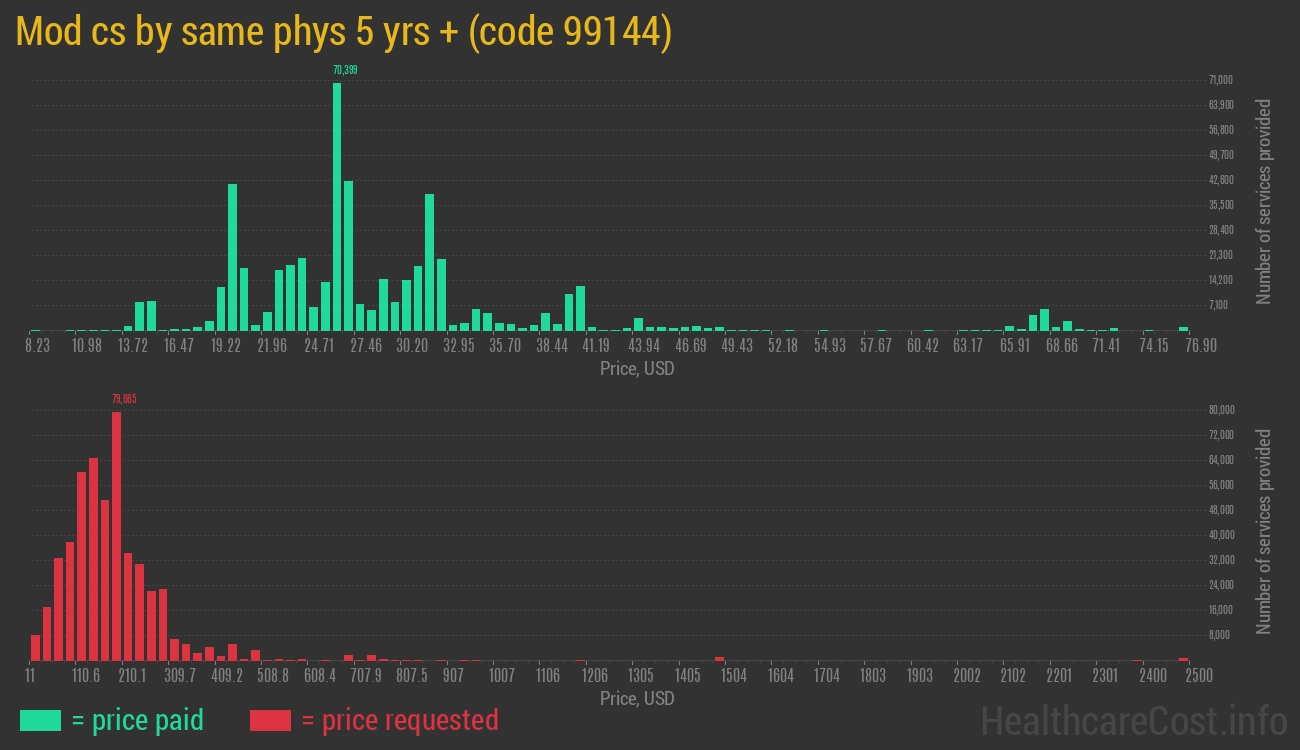Click the red price requested legend swatch
Viewport: 1300px width, 750px height.
[272, 720]
